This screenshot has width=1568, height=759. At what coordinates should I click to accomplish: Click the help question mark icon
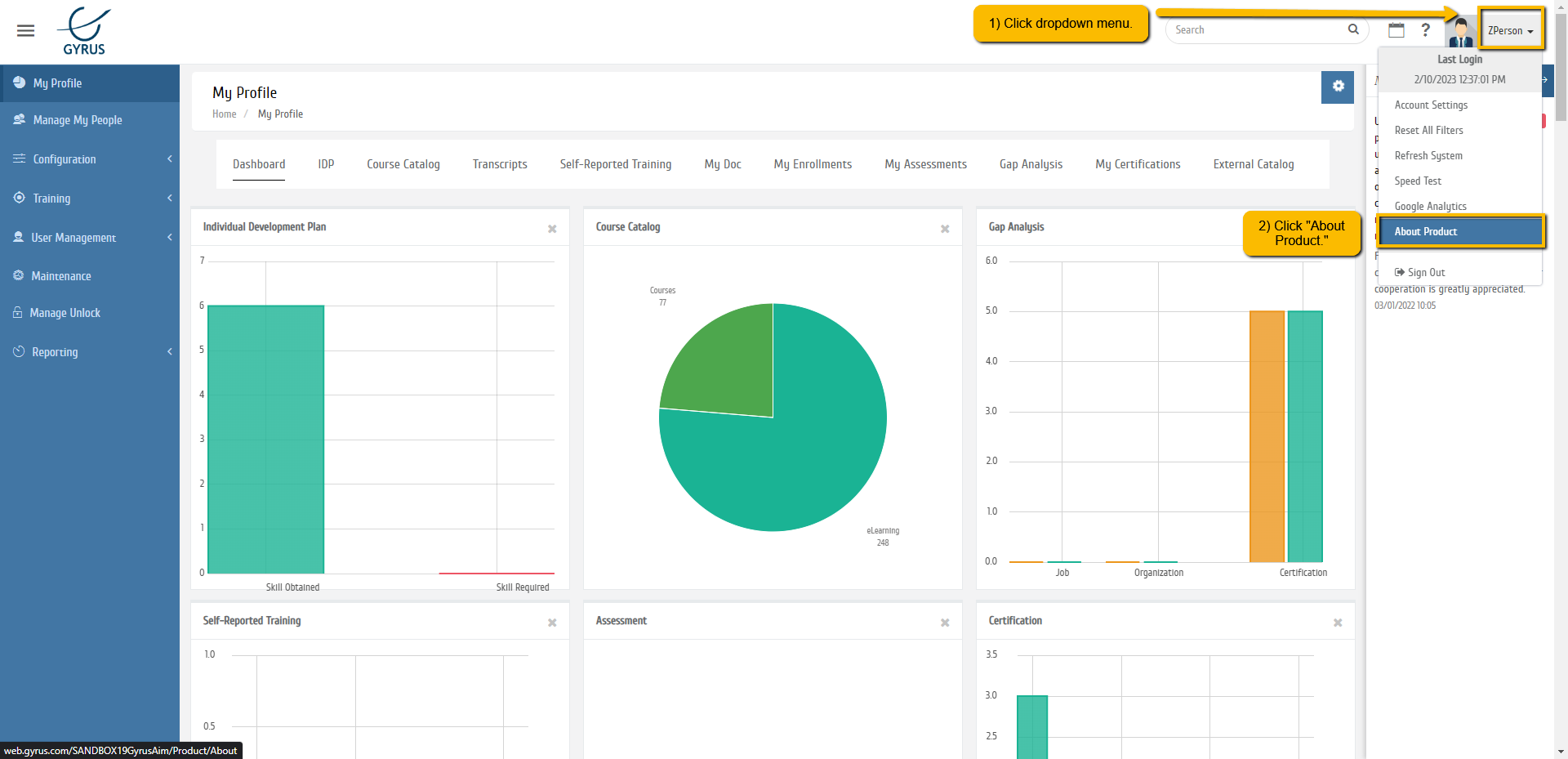1426,30
